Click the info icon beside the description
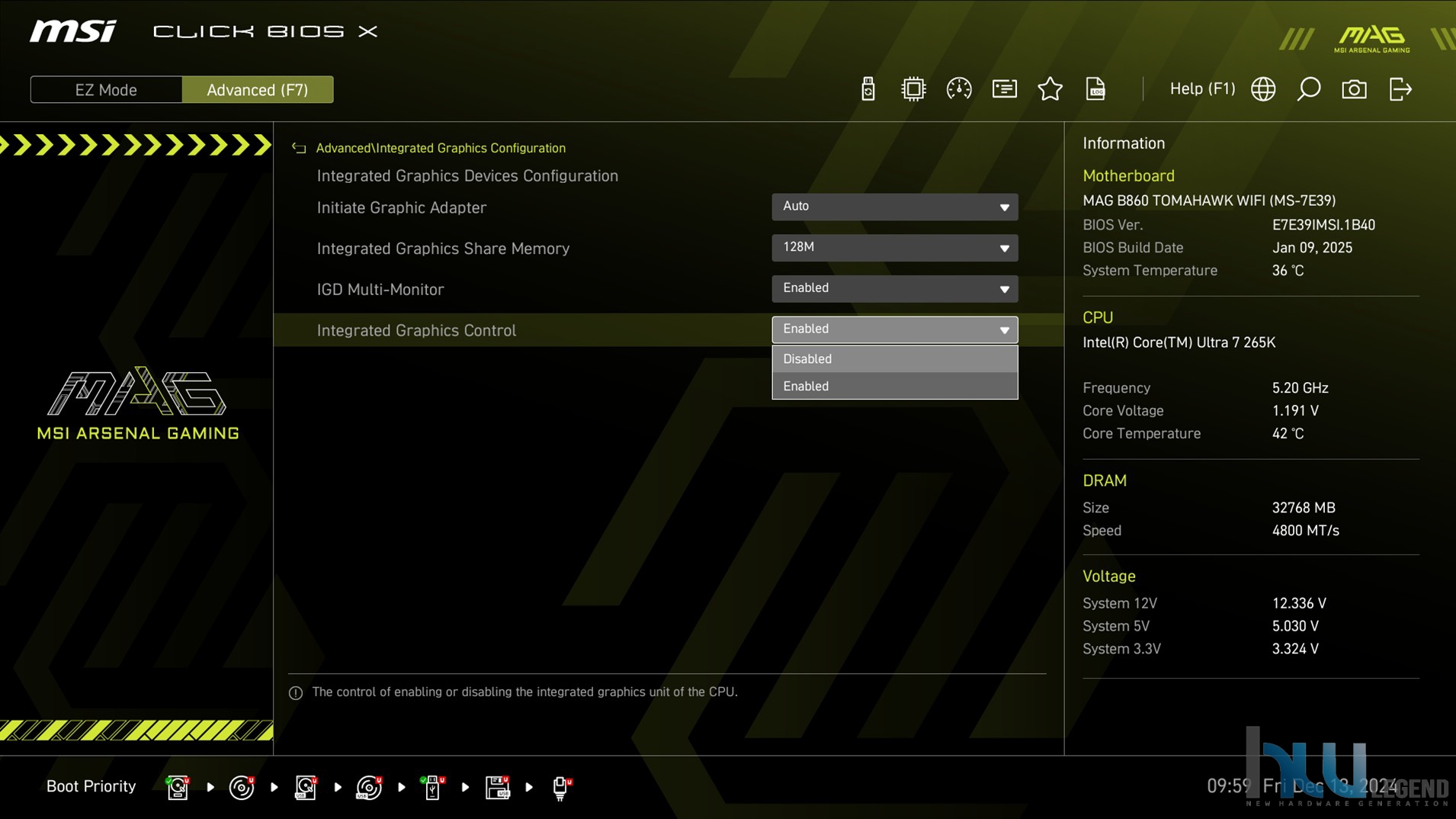The height and width of the screenshot is (819, 1456). click(296, 692)
